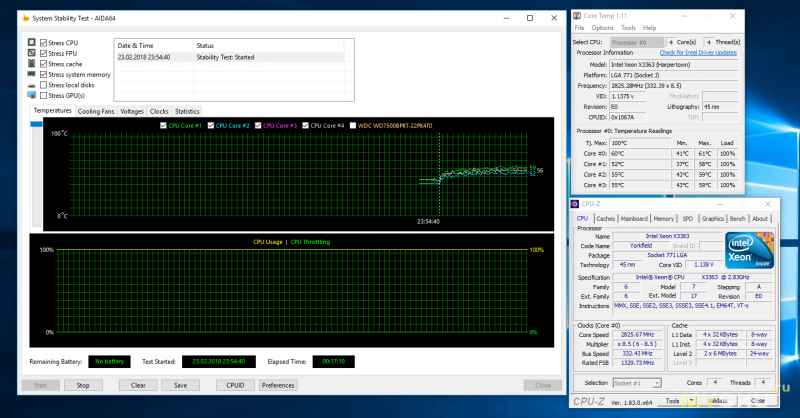This screenshot has width=800, height=418.
Task: Click the disk icon beside Stress local disks
Action: [32, 85]
